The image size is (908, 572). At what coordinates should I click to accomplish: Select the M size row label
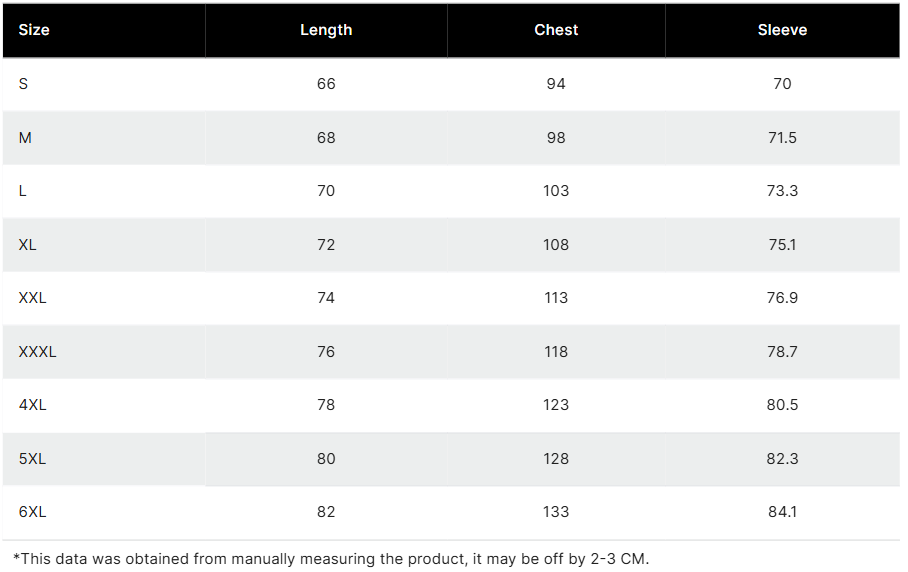[x=25, y=138]
